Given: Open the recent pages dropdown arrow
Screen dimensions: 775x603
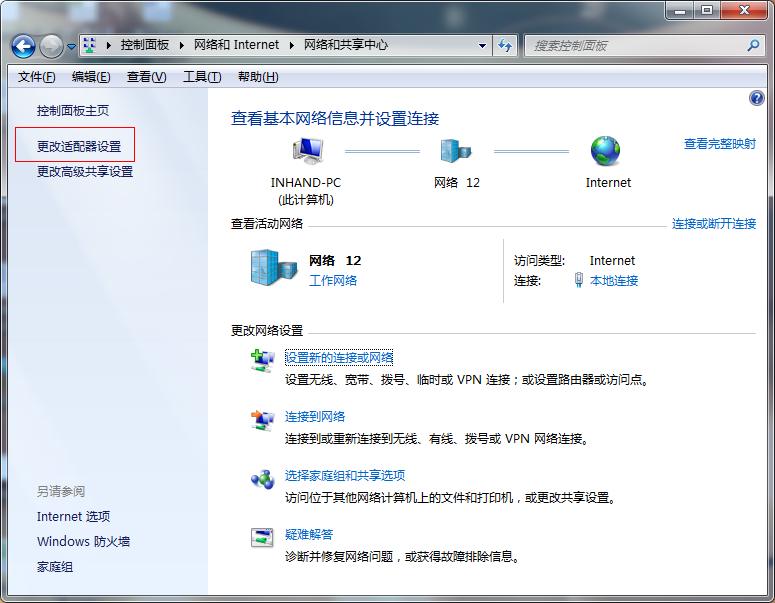Looking at the screenshot, I should pyautogui.click(x=72, y=47).
